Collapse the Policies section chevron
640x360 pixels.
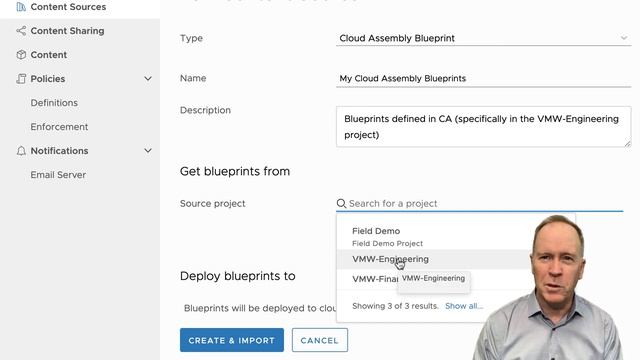(x=148, y=78)
